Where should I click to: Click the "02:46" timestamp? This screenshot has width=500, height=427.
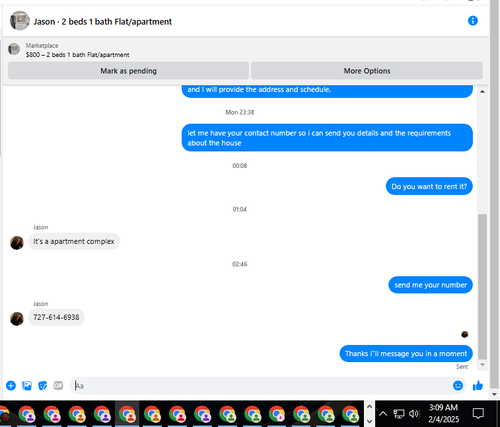pyautogui.click(x=240, y=264)
